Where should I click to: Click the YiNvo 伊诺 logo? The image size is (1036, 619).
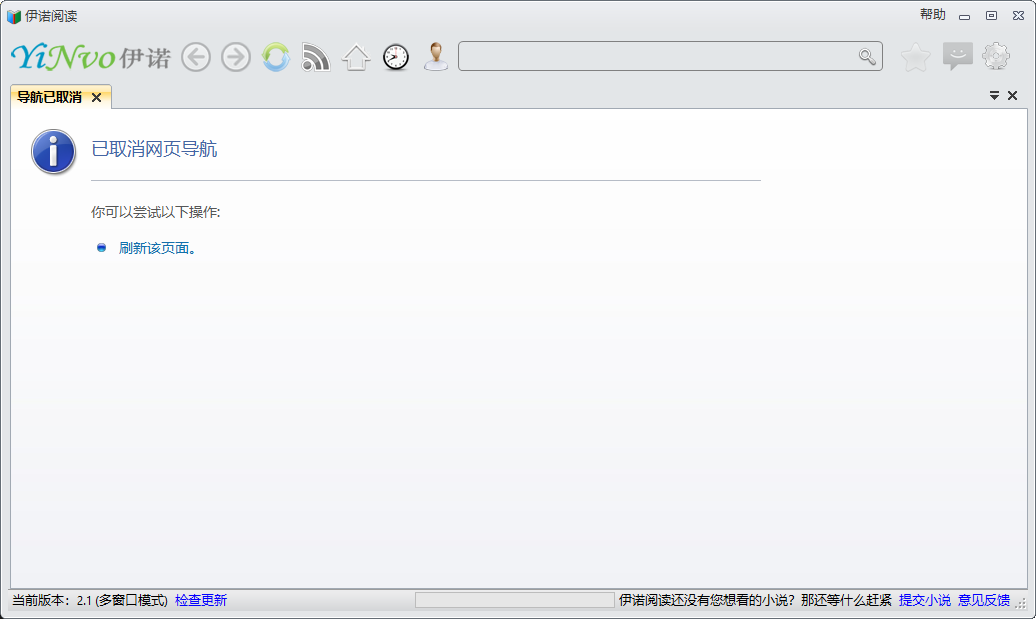point(91,57)
